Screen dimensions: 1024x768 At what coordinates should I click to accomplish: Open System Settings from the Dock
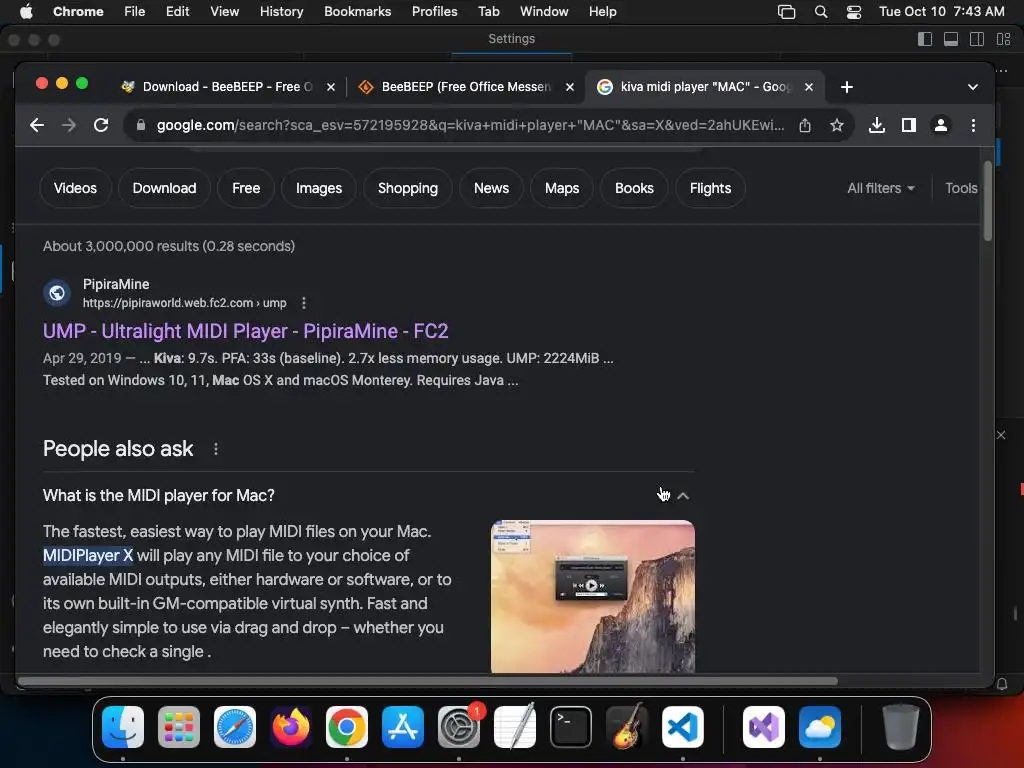point(459,727)
